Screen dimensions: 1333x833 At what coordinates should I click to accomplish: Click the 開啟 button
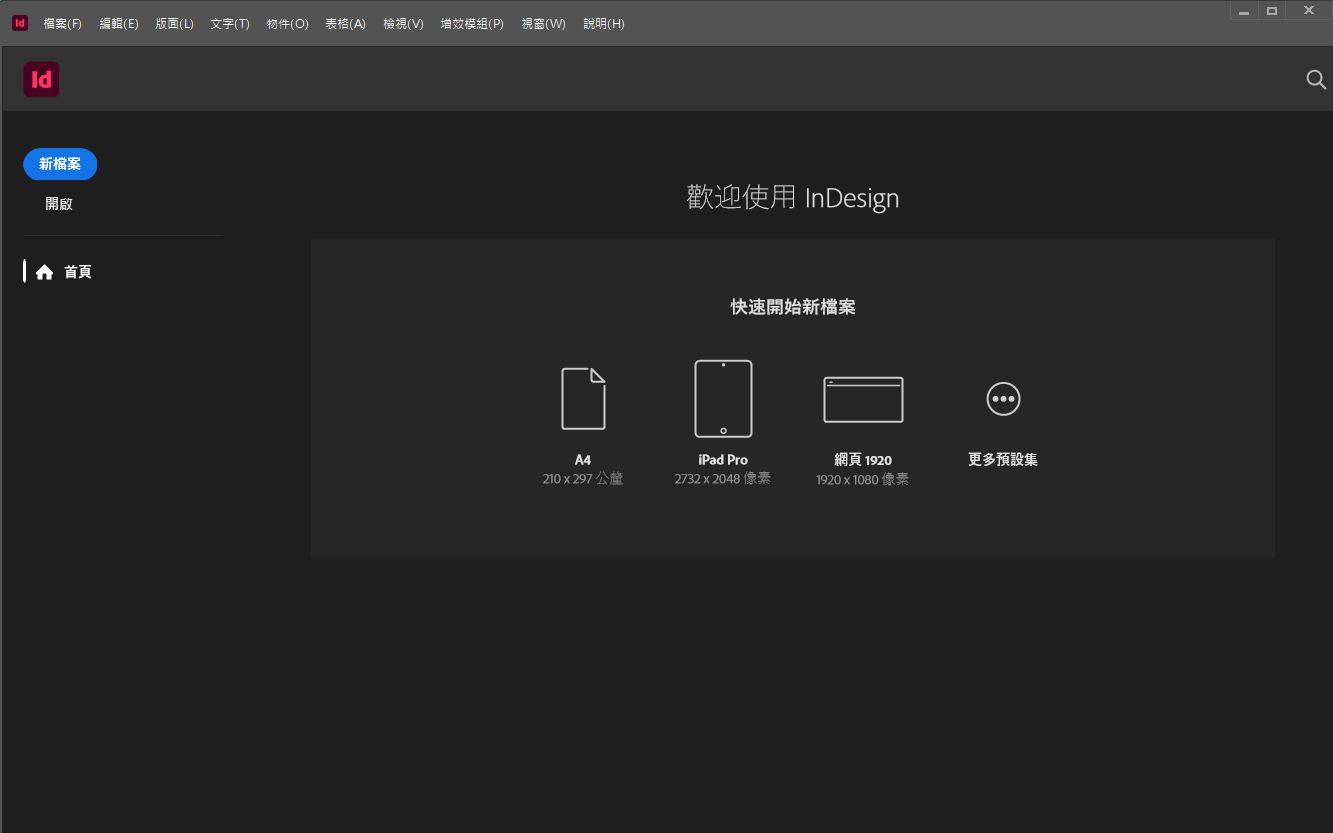59,204
